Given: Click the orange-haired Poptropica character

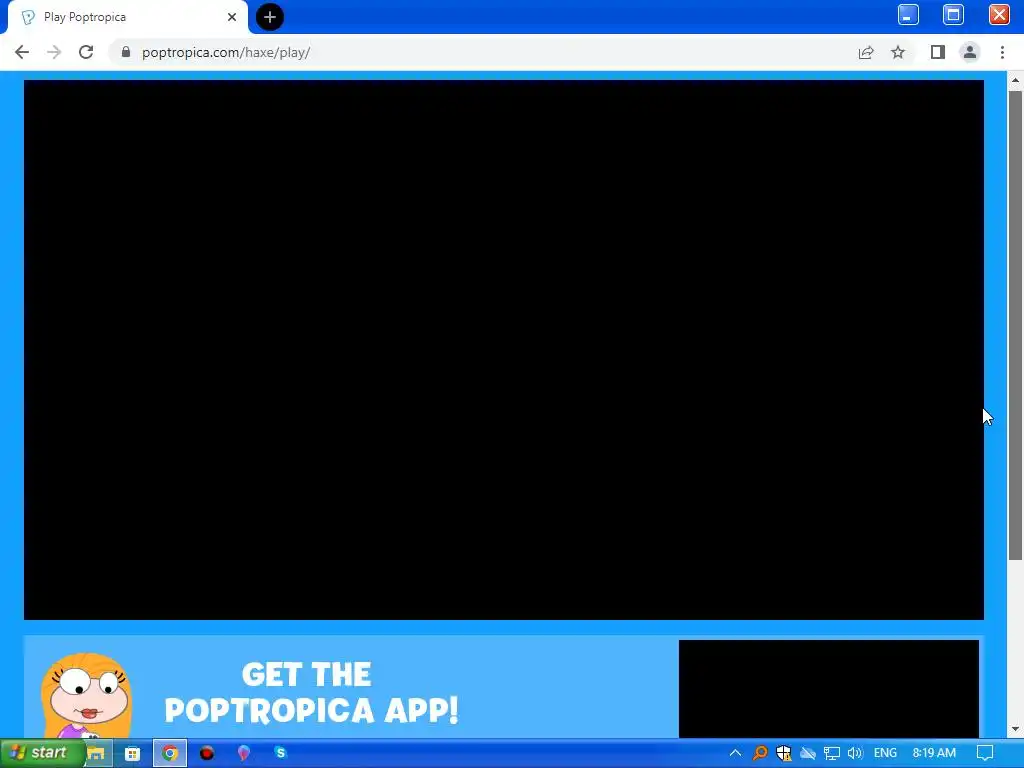Looking at the screenshot, I should (86, 695).
